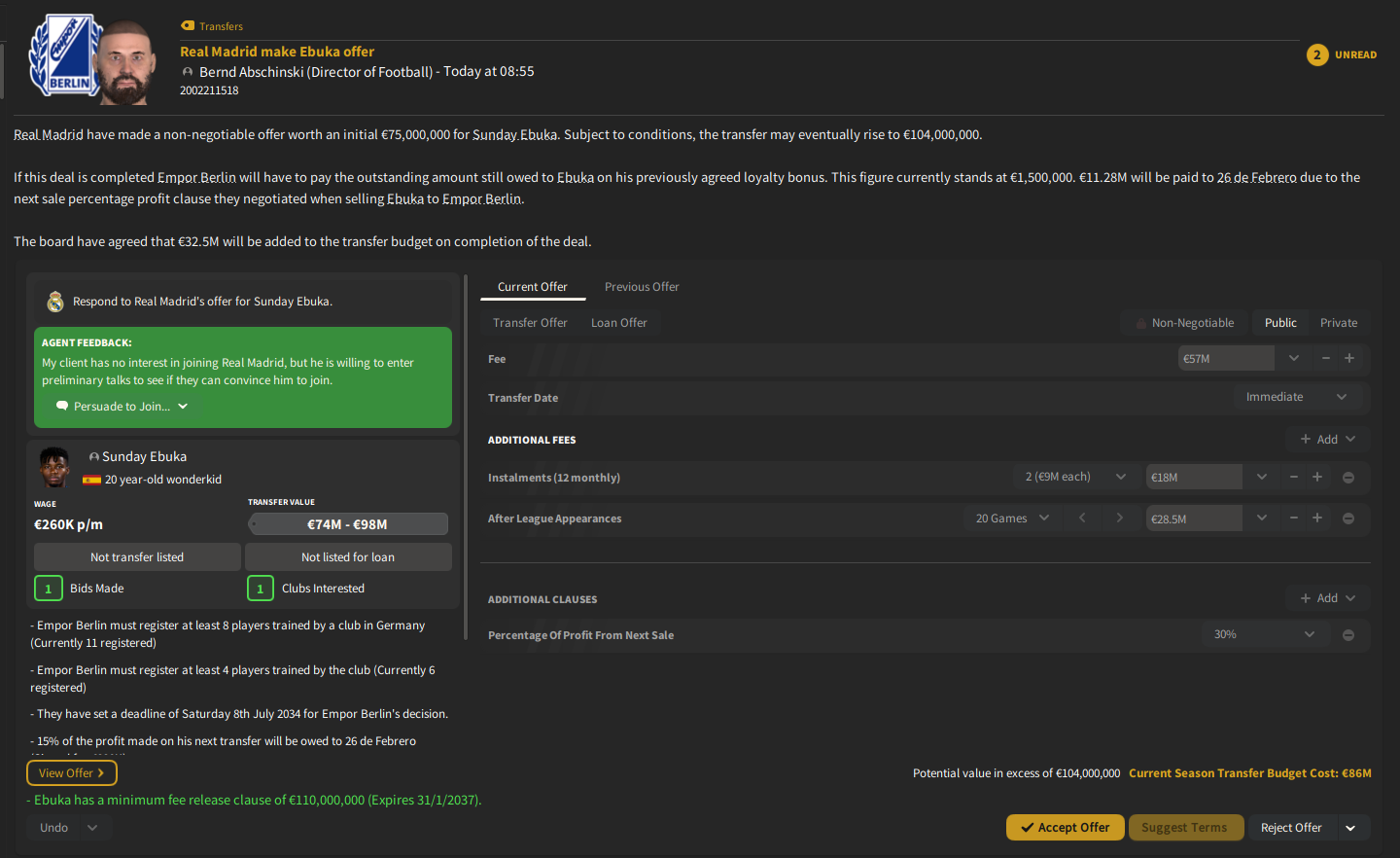Open the Sunday Ebuka name link in panel

[144, 457]
